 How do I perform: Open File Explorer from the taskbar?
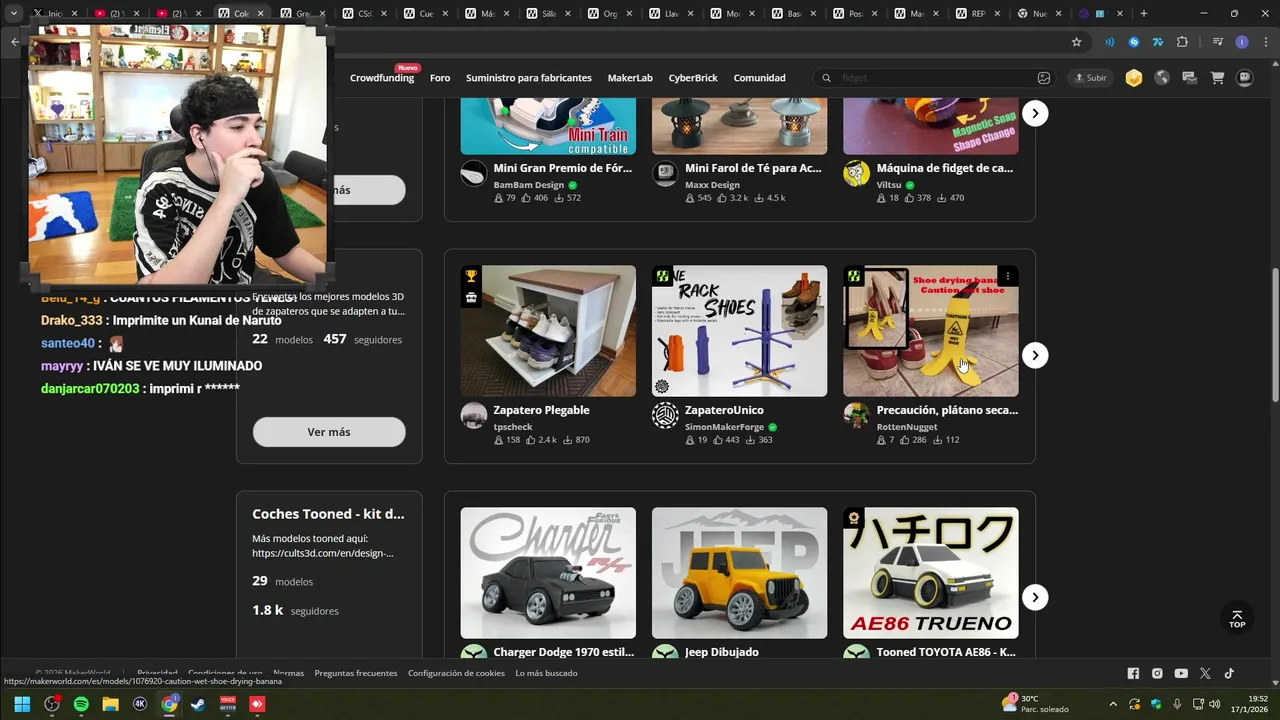(x=111, y=704)
